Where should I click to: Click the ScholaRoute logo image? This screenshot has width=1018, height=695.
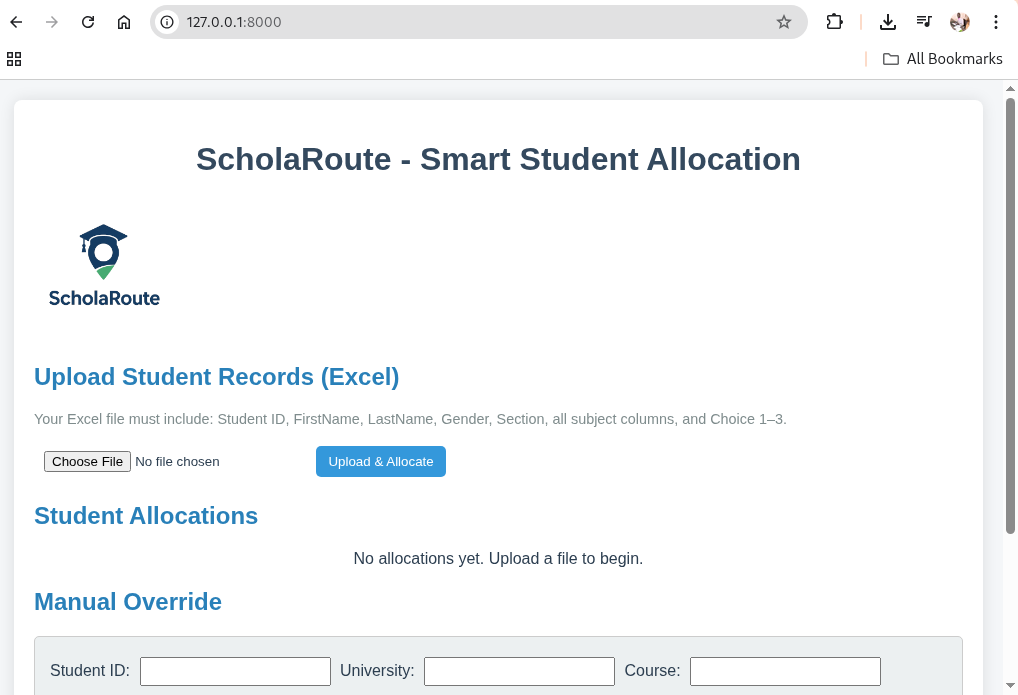pos(104,265)
